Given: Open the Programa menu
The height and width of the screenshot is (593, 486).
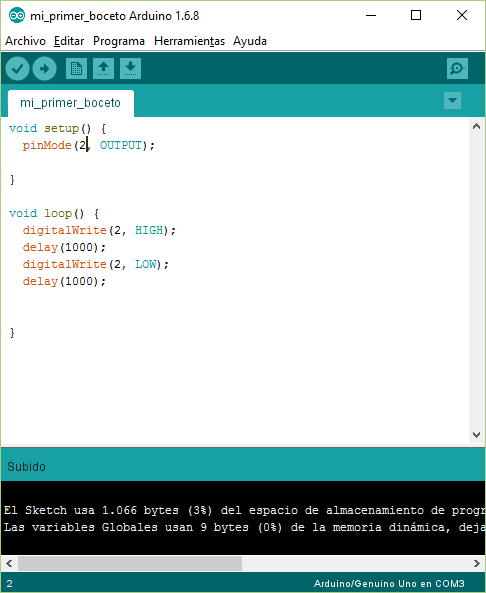Looking at the screenshot, I should tap(119, 41).
